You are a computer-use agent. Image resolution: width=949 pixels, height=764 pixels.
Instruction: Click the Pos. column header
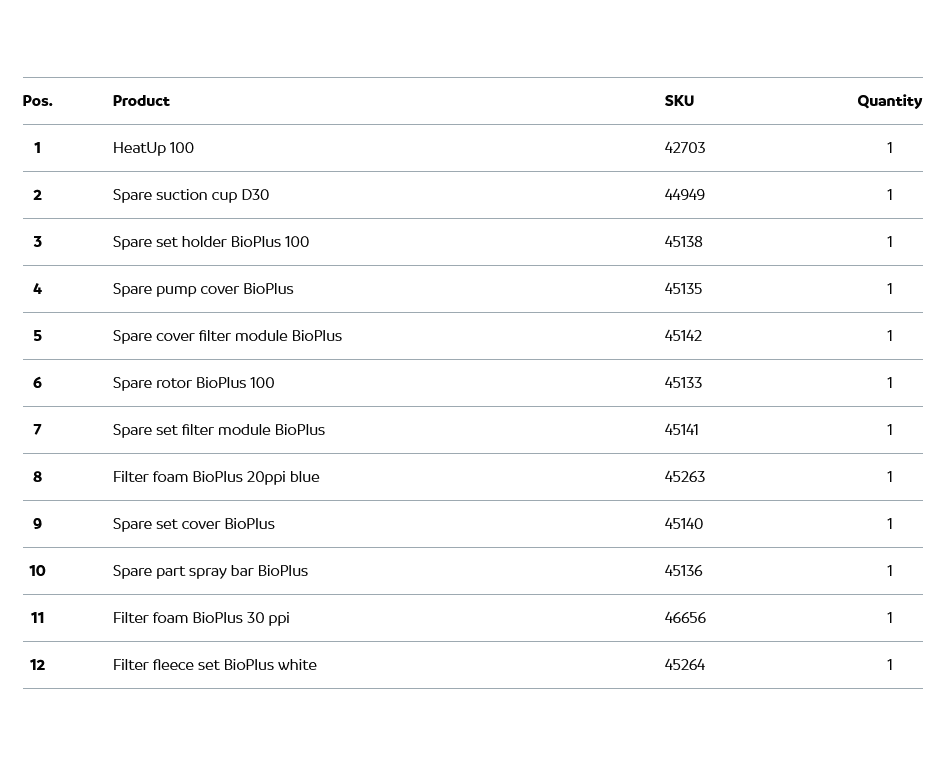coord(38,101)
